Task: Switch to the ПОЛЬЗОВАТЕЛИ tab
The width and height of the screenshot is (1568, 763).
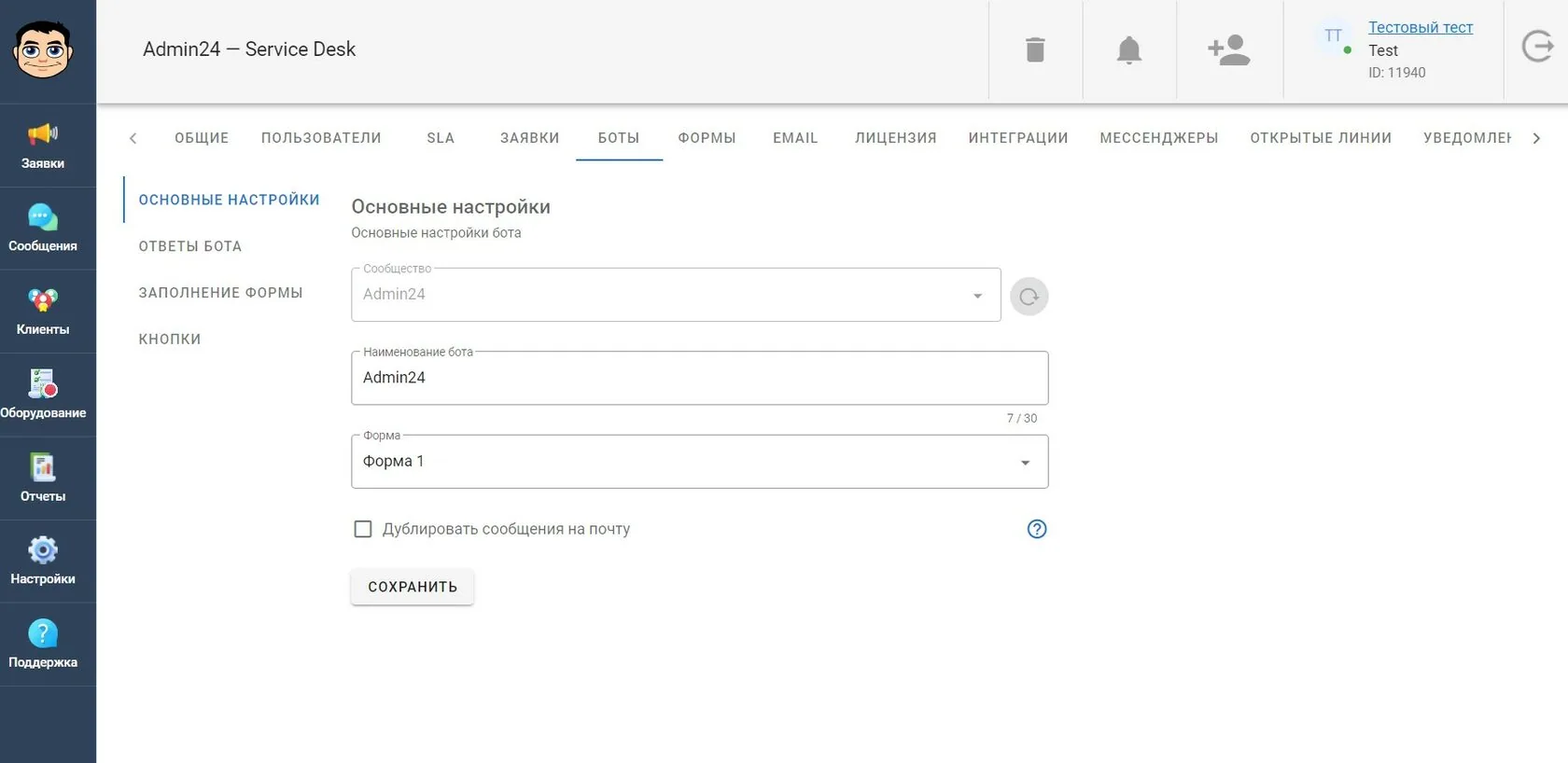Action: click(321, 138)
